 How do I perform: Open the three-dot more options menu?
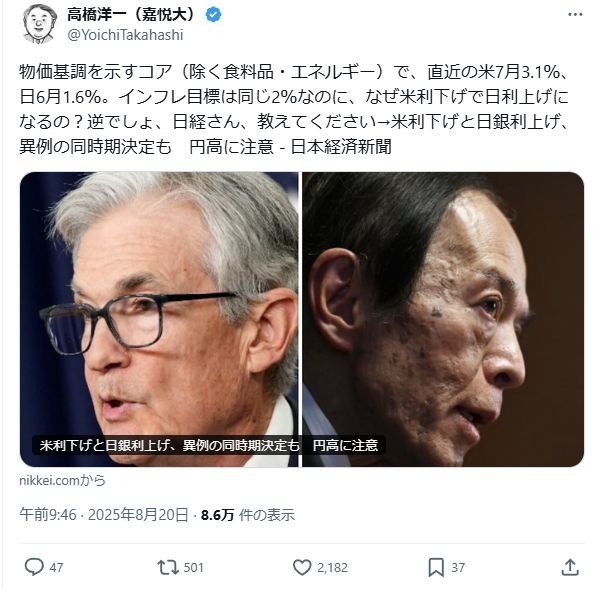(575, 15)
